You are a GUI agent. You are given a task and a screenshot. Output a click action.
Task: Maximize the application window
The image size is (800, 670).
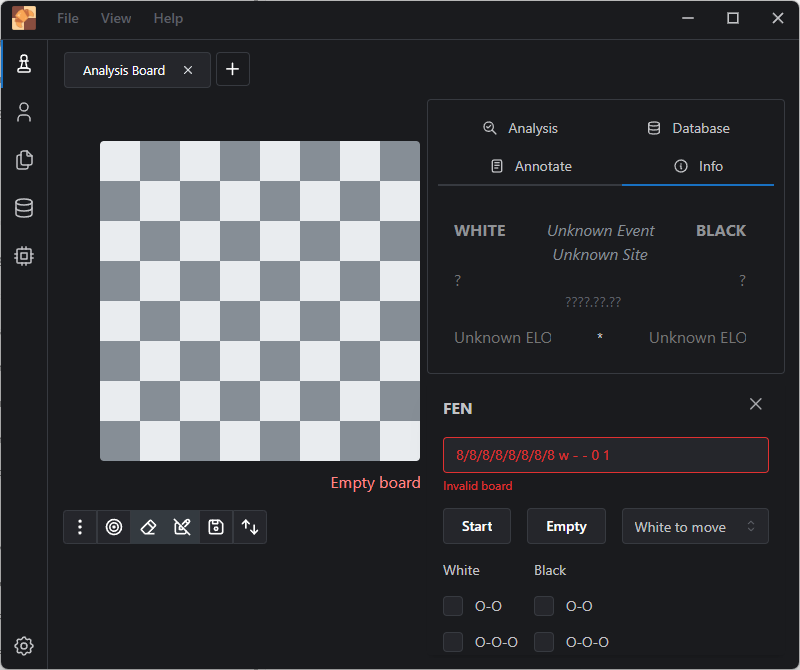pos(733,18)
